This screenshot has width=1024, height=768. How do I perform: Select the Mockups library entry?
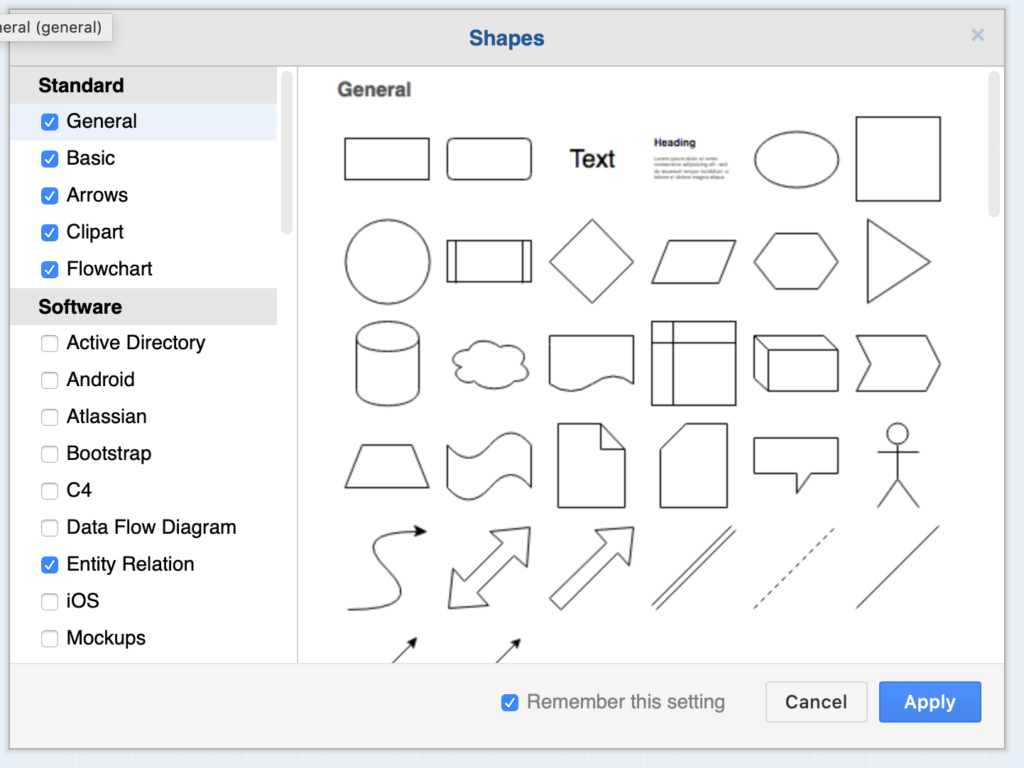[x=106, y=638]
